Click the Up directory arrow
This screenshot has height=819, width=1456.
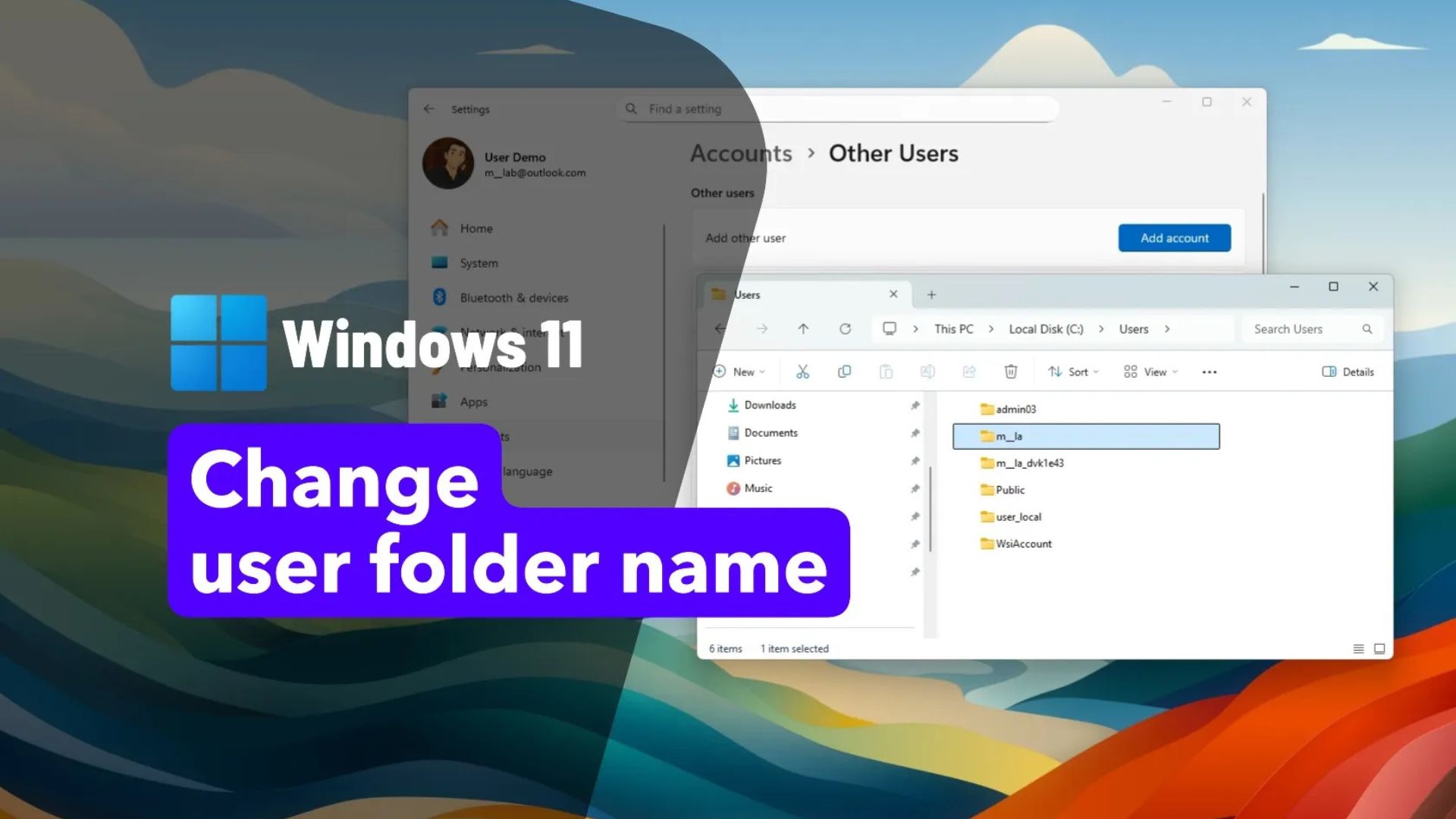pyautogui.click(x=803, y=329)
